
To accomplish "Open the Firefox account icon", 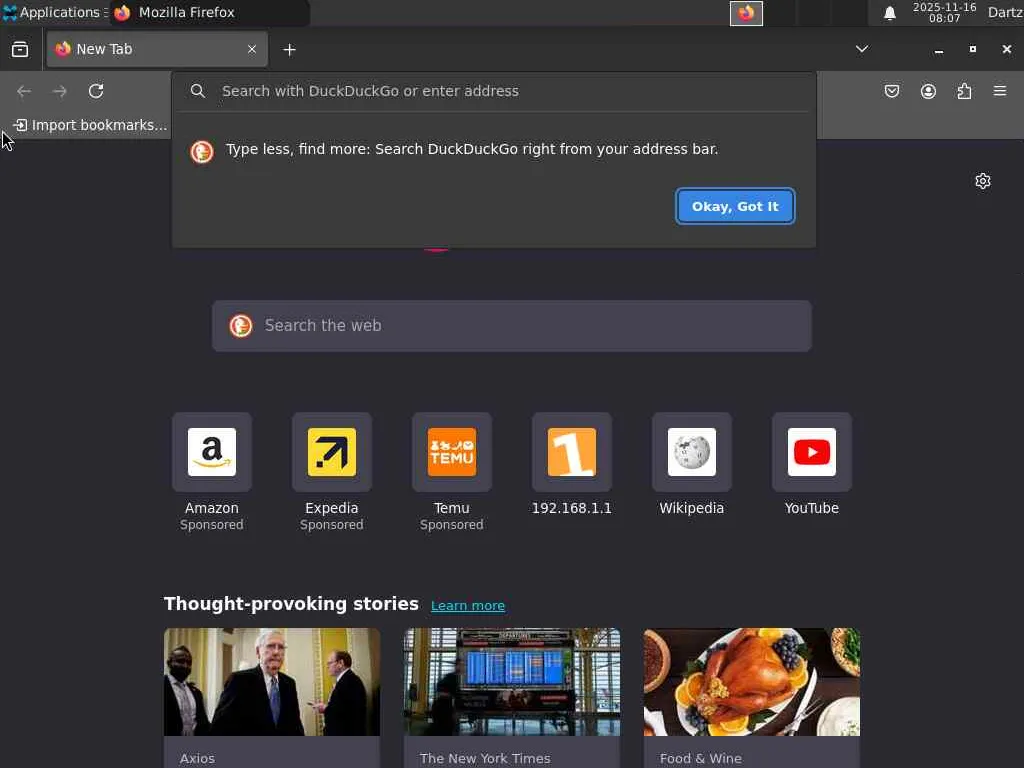I will point(928,91).
